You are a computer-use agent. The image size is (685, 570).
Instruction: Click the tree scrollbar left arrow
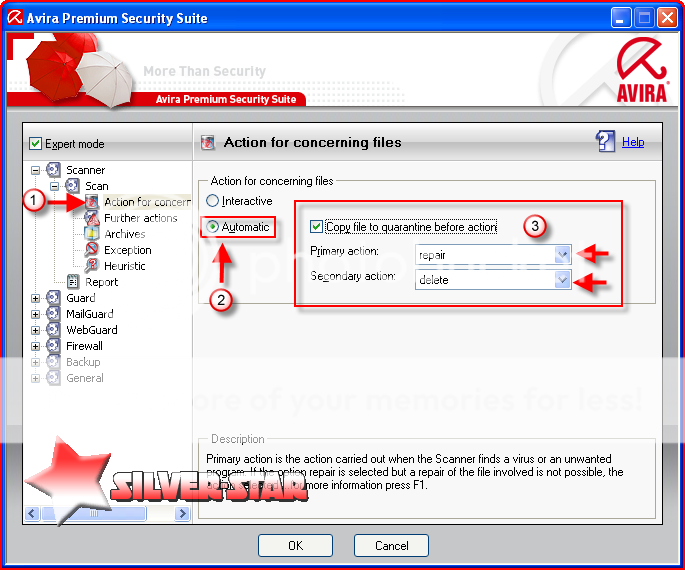(32, 513)
